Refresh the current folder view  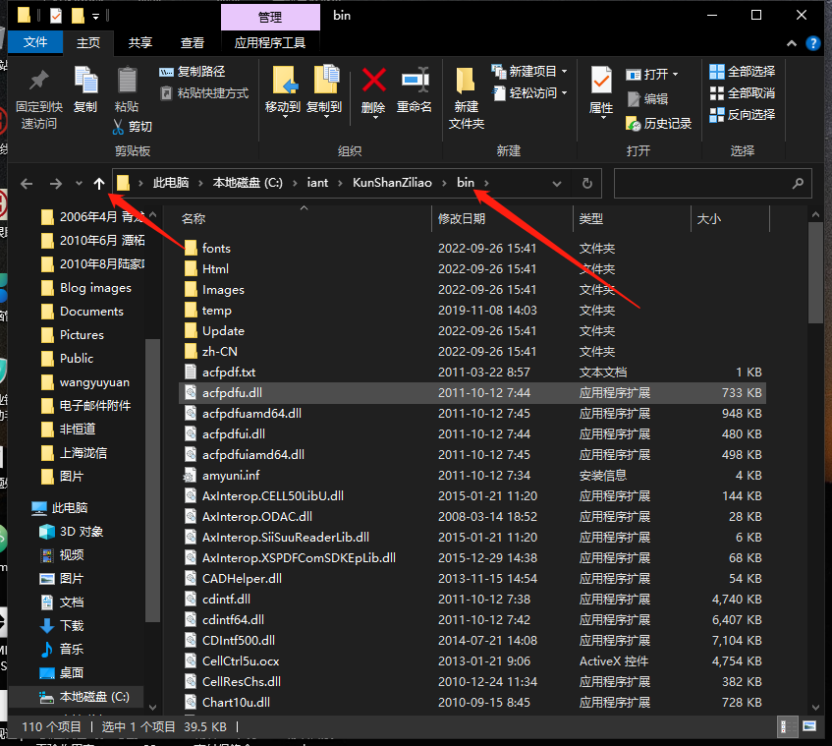click(x=587, y=184)
